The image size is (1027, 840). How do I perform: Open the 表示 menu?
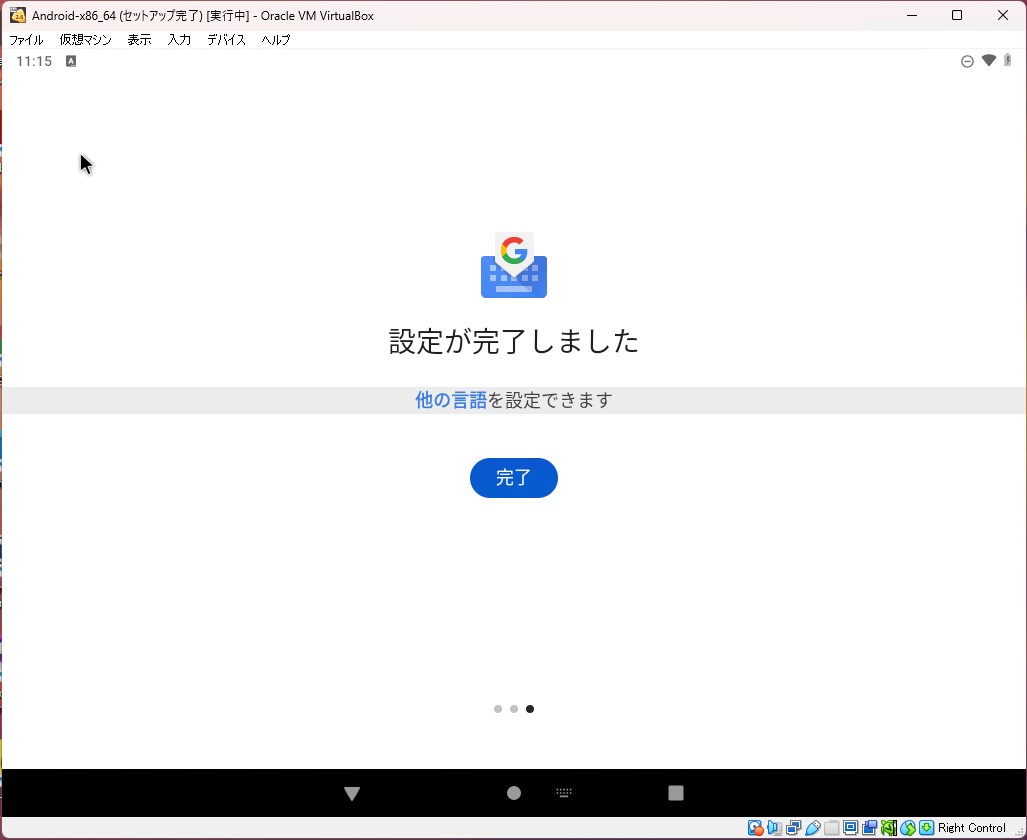139,40
